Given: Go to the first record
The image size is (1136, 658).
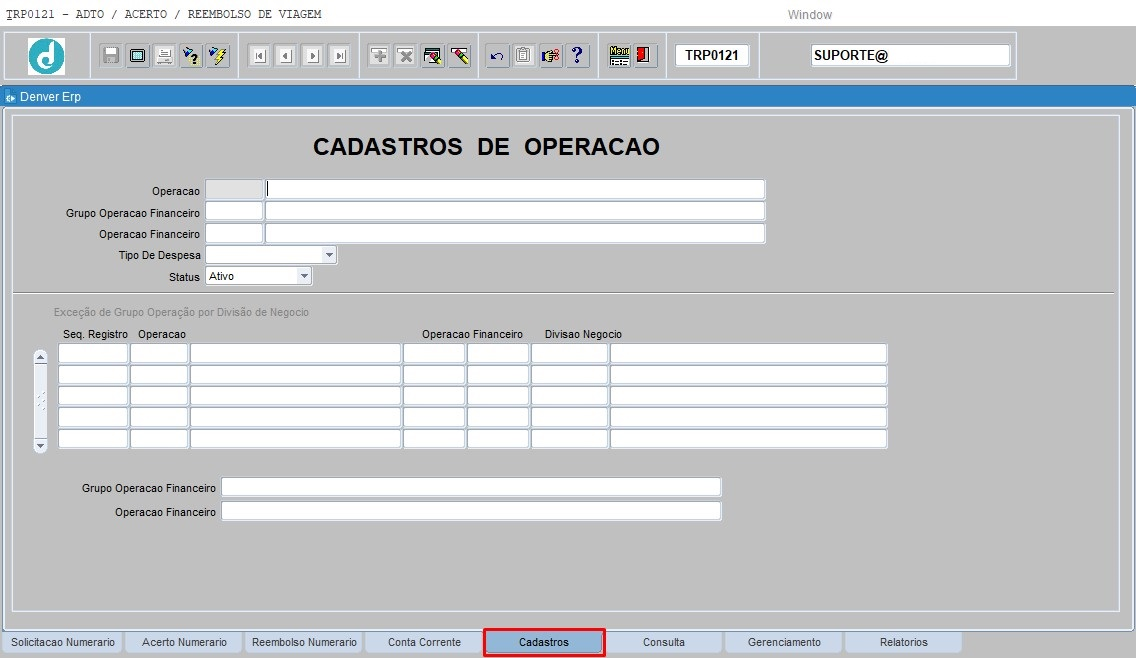Looking at the screenshot, I should (259, 56).
